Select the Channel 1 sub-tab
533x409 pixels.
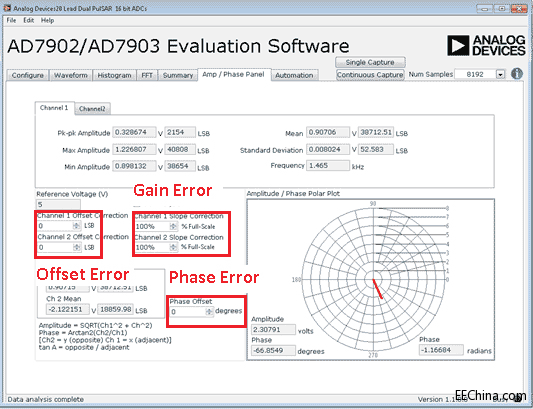tap(54, 108)
